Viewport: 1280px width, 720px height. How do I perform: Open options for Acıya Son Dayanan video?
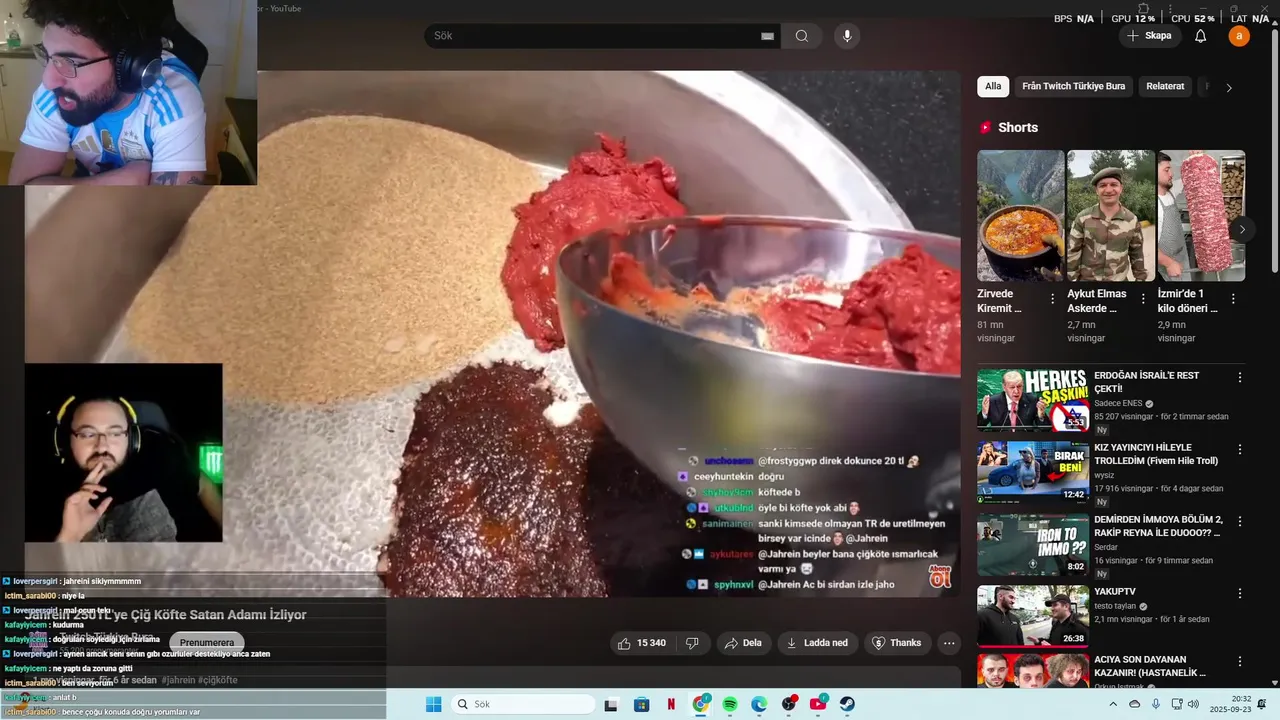pos(1240,662)
